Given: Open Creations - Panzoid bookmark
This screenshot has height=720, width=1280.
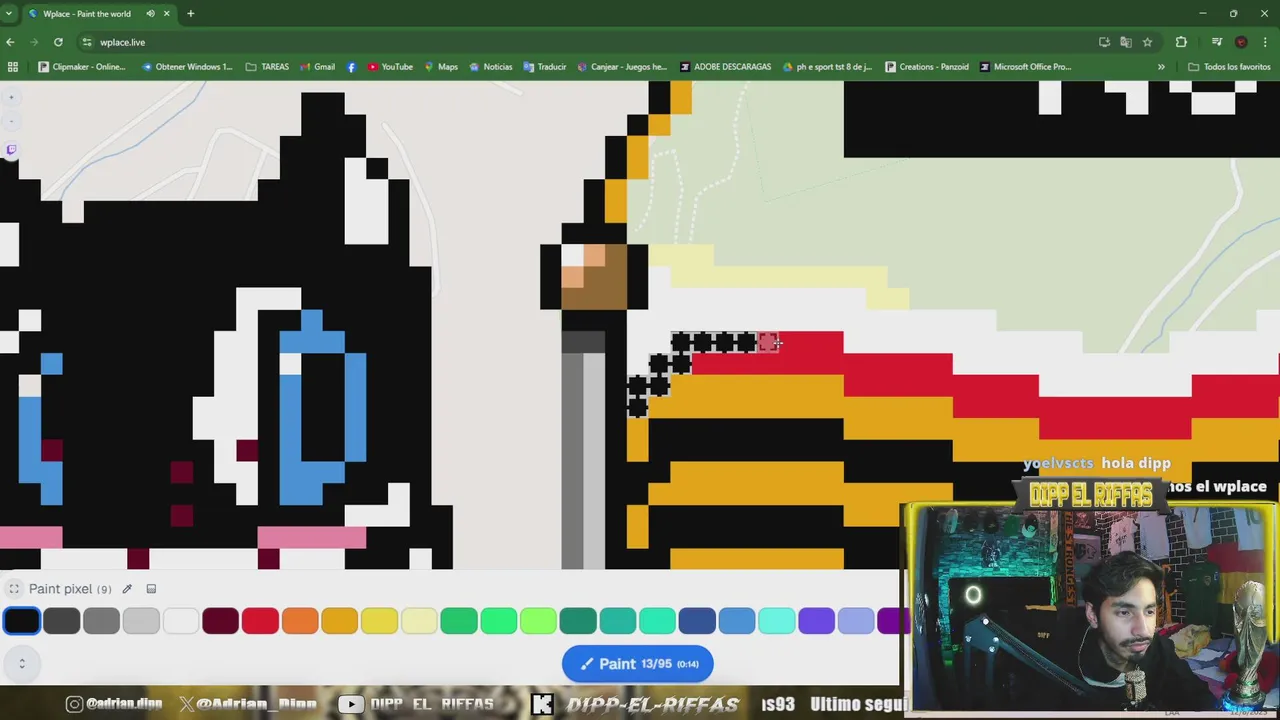Looking at the screenshot, I should [927, 67].
